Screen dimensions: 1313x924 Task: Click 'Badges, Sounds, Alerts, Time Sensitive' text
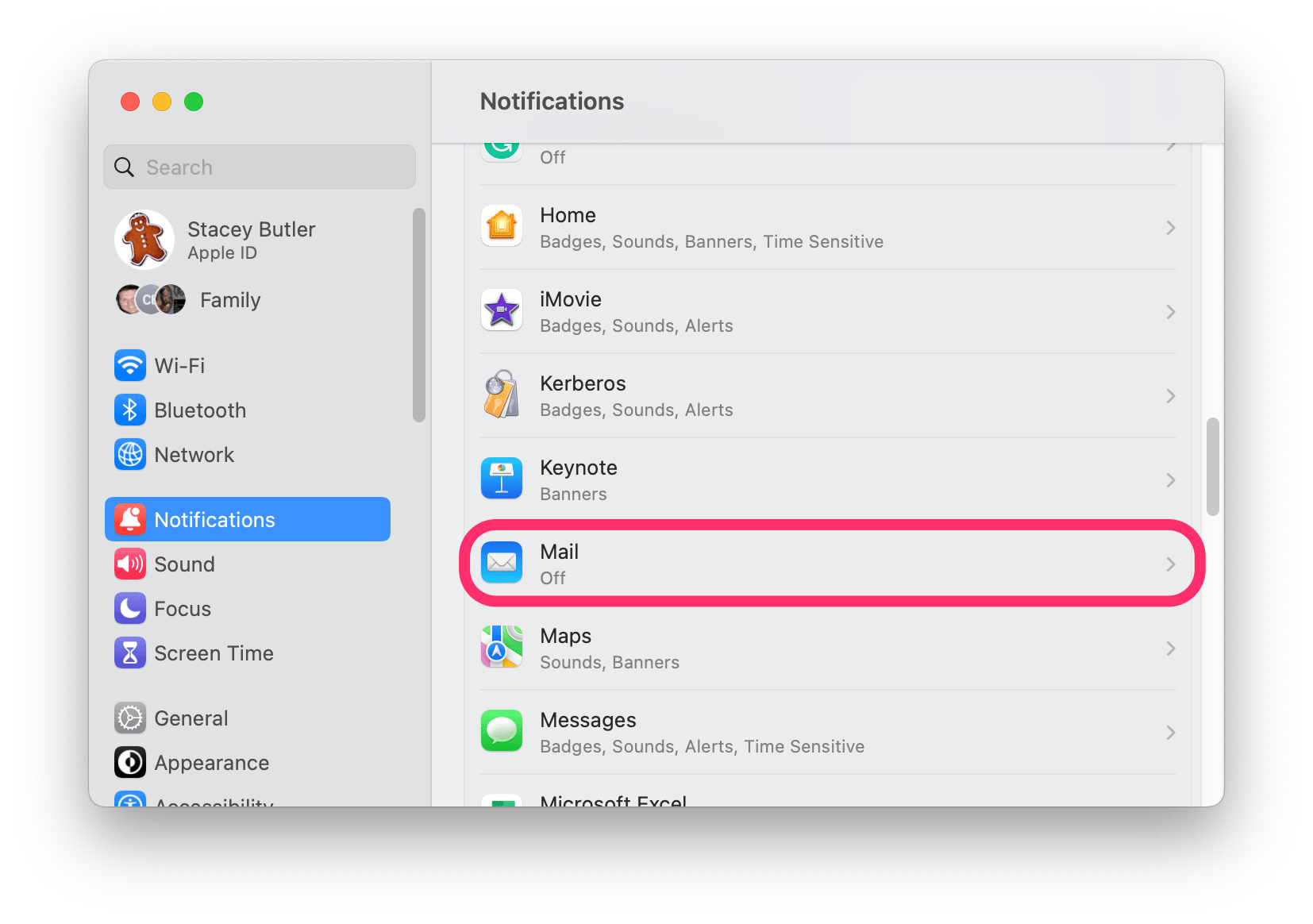[703, 746]
